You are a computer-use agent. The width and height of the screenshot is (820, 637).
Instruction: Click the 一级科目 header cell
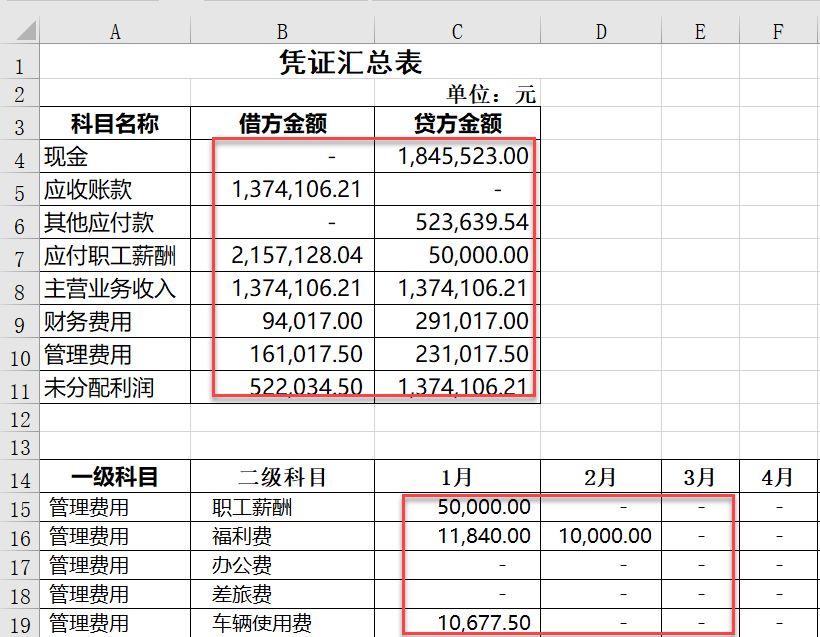(115, 477)
